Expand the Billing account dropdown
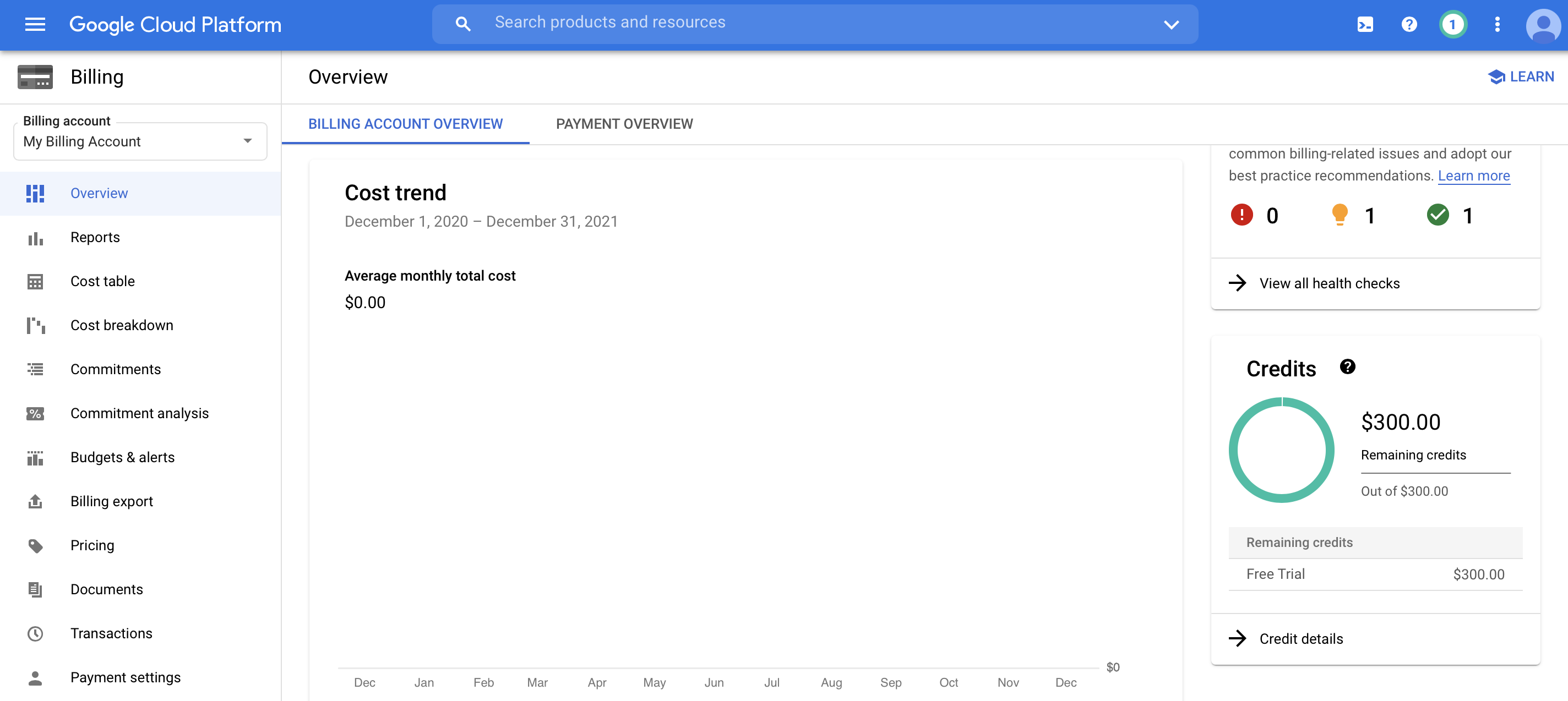 [140, 141]
